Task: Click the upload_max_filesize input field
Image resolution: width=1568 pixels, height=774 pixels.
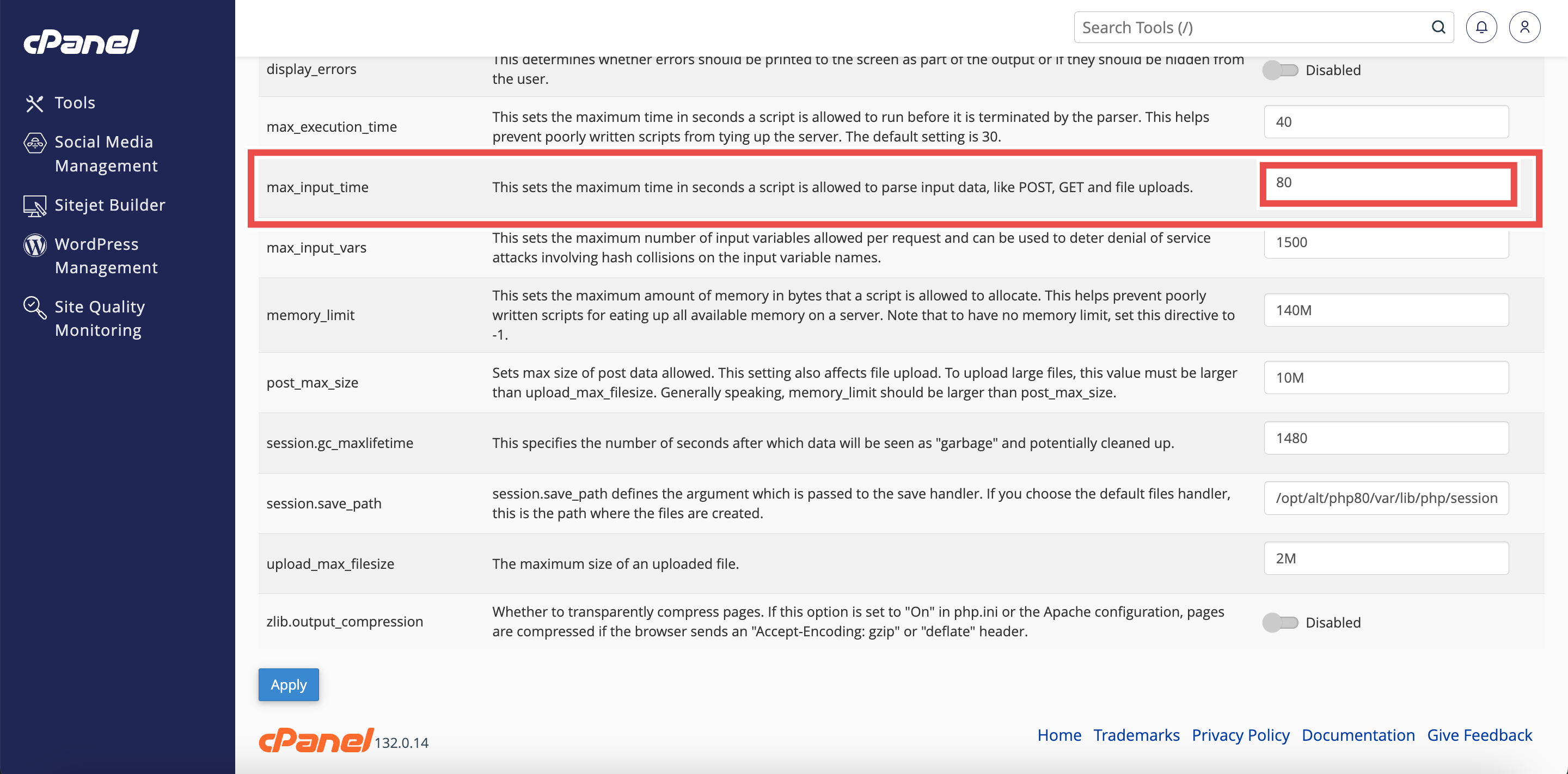Action: coord(1386,558)
